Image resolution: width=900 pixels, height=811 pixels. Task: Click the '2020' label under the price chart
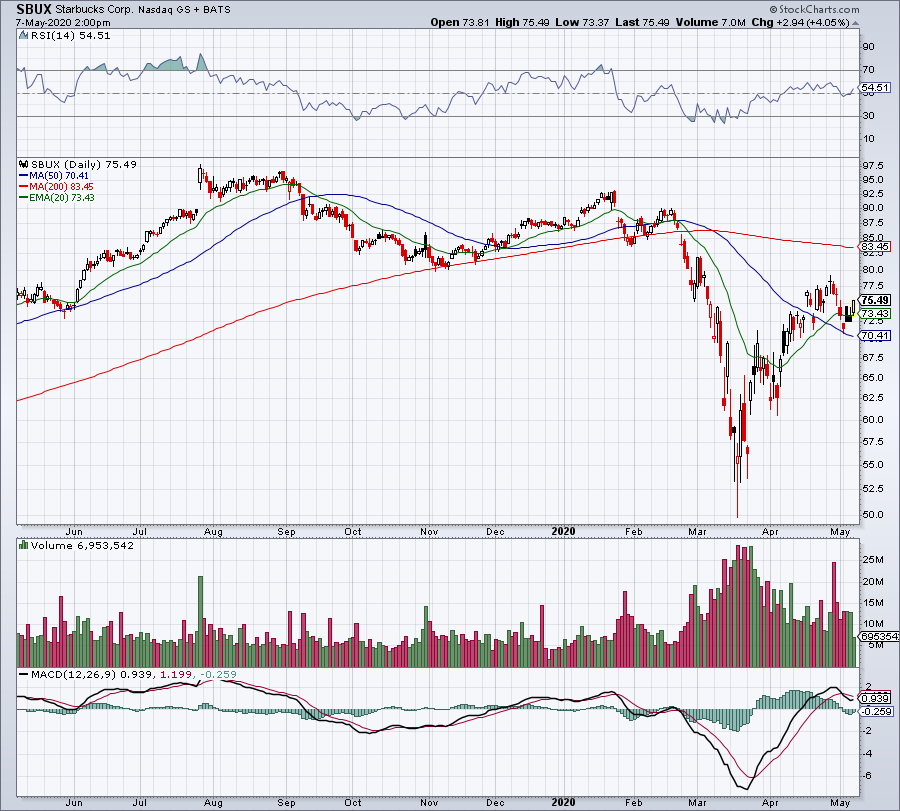[563, 531]
